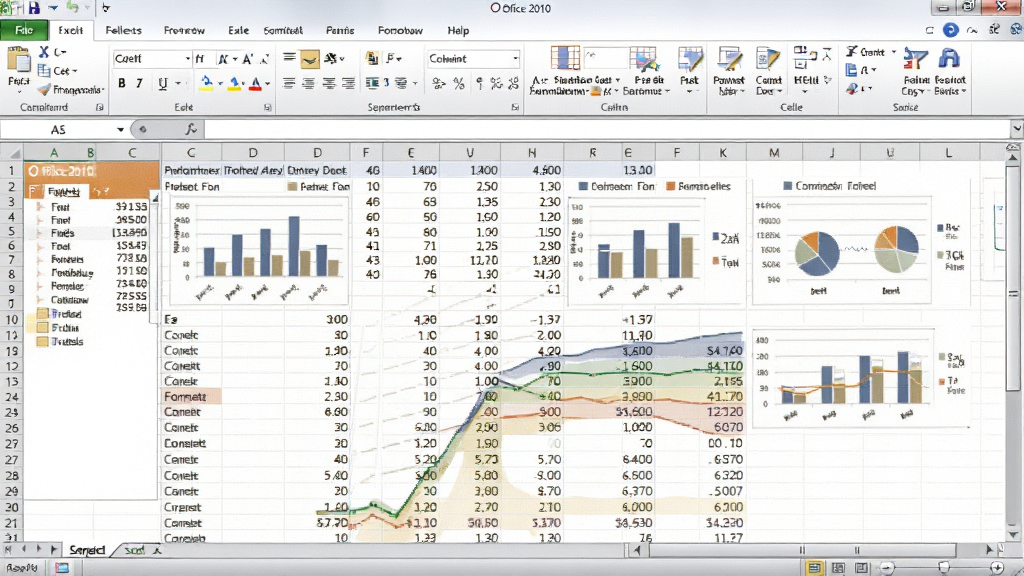Screen dimensions: 1024x576
Task: Open the Name Box dropdown next to AS
Action: pos(120,129)
